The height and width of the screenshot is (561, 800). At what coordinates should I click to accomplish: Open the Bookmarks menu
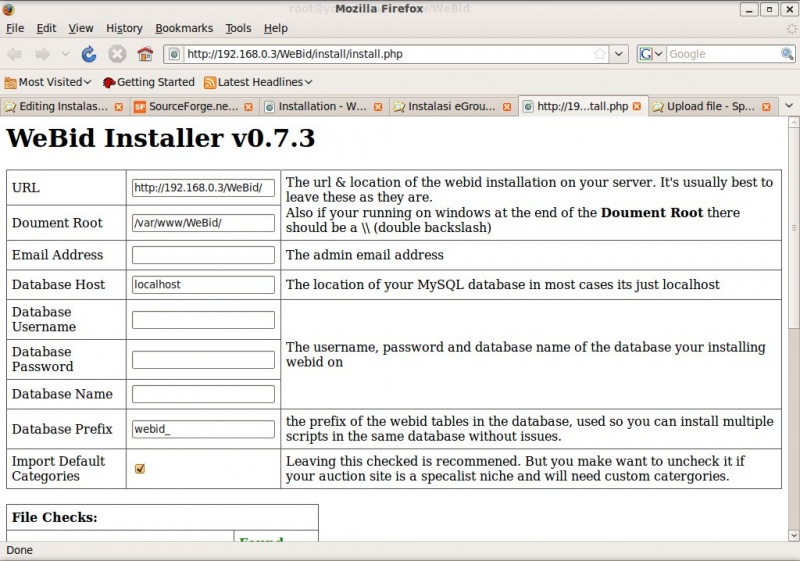(184, 28)
